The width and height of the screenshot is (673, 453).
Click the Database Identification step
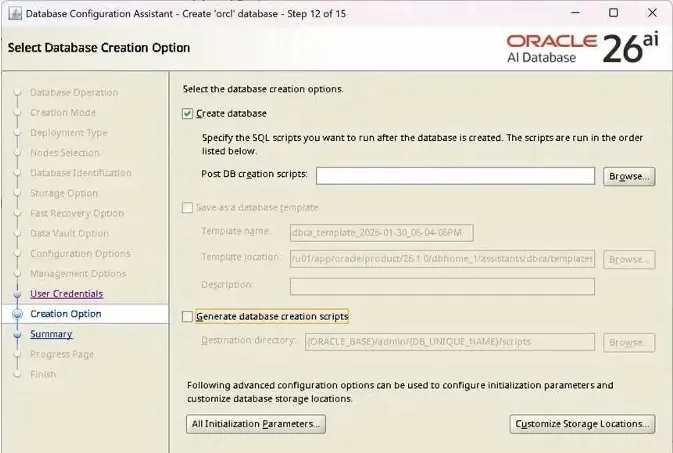tap(81, 173)
